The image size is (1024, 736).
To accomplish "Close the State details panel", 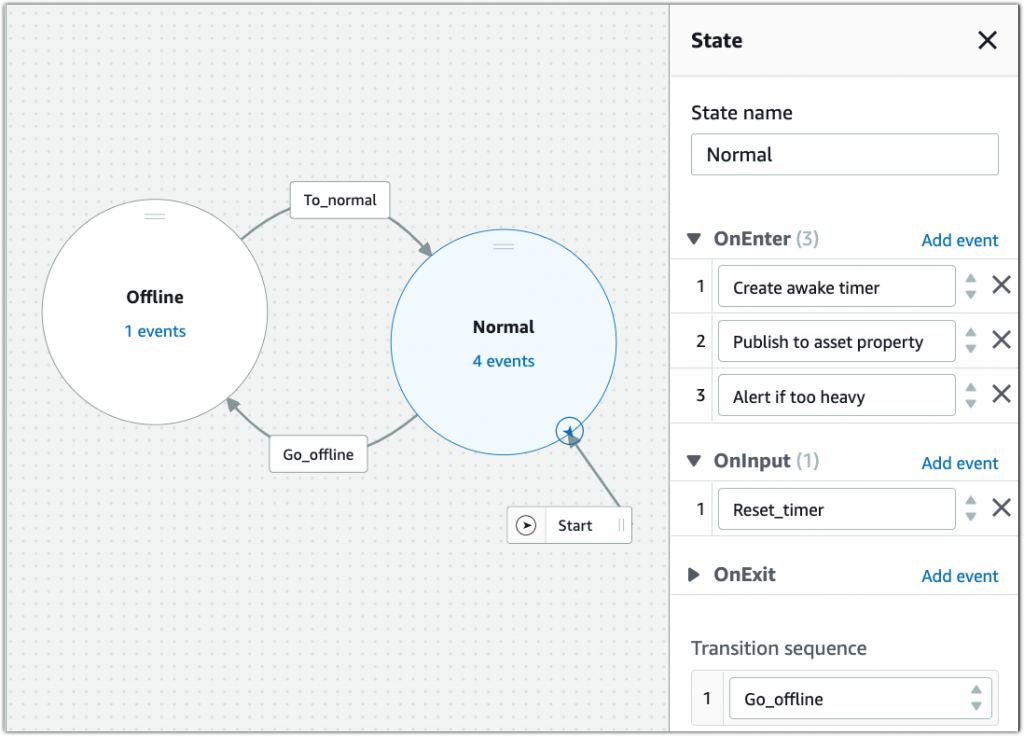I will click(987, 40).
